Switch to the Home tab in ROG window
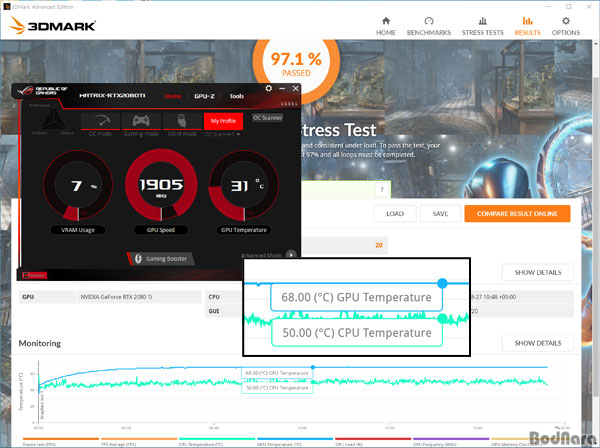The image size is (600, 448). click(x=173, y=96)
